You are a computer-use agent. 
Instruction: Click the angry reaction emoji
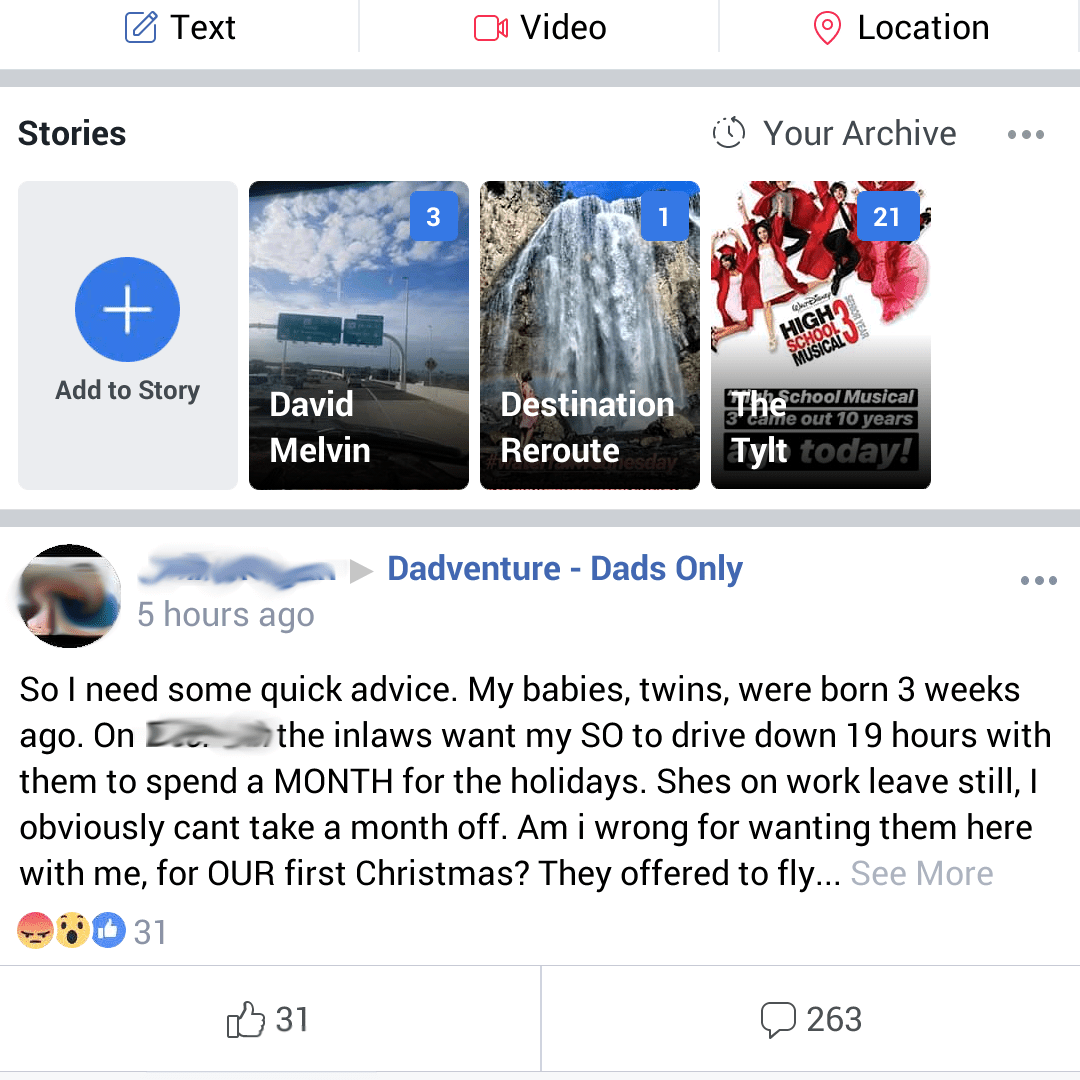(x=35, y=932)
